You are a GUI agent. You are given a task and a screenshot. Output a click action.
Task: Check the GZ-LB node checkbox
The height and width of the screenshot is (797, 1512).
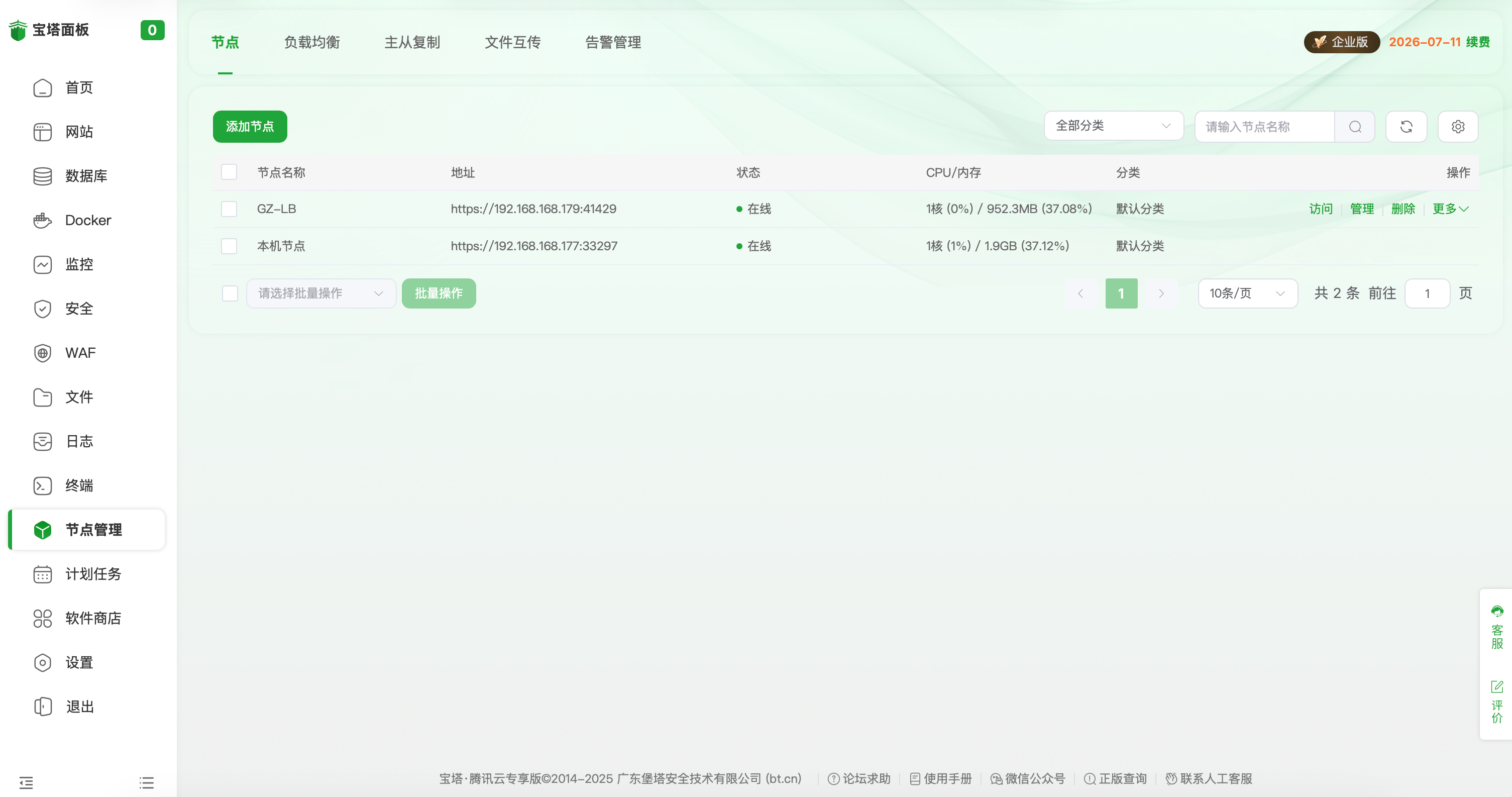229,209
